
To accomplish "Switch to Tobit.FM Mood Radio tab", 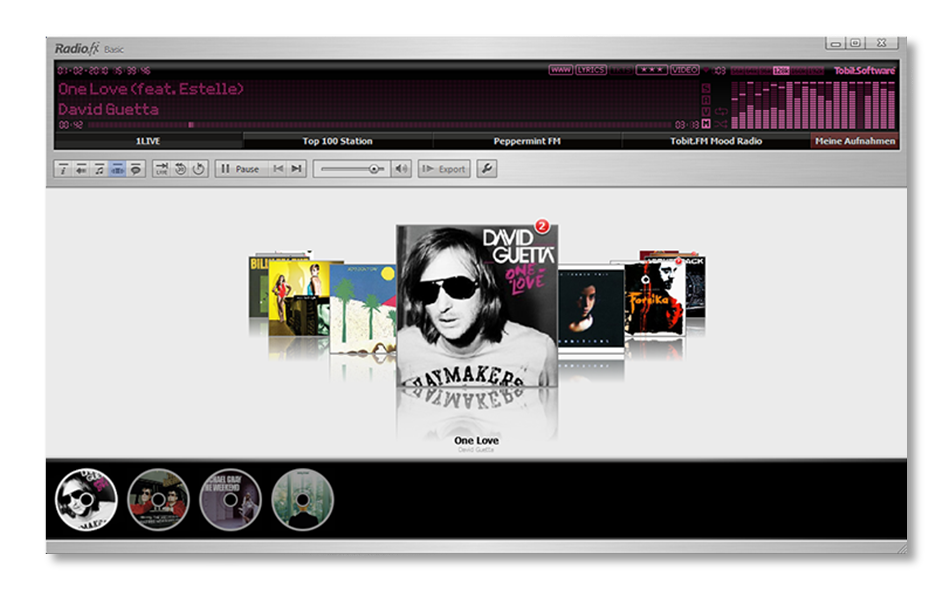I will pos(716,141).
